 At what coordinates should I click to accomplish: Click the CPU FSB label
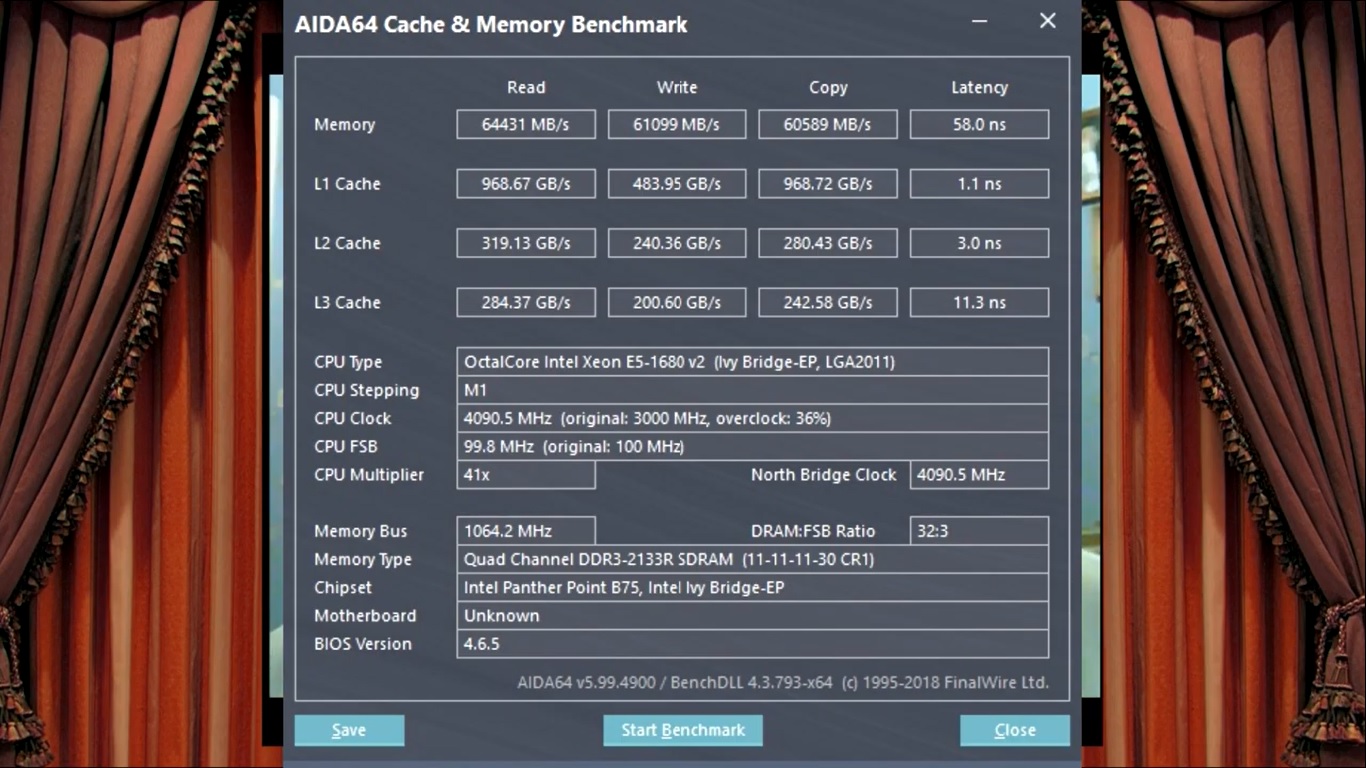[x=346, y=446]
